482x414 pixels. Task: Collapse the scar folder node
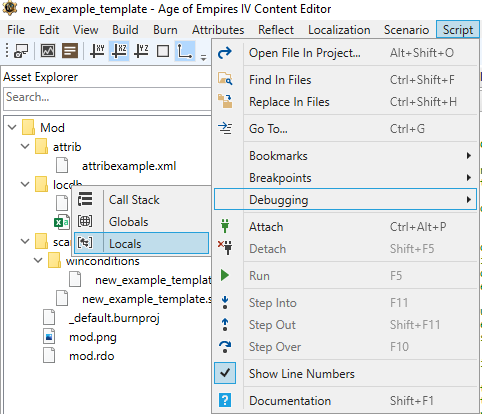(x=25, y=241)
